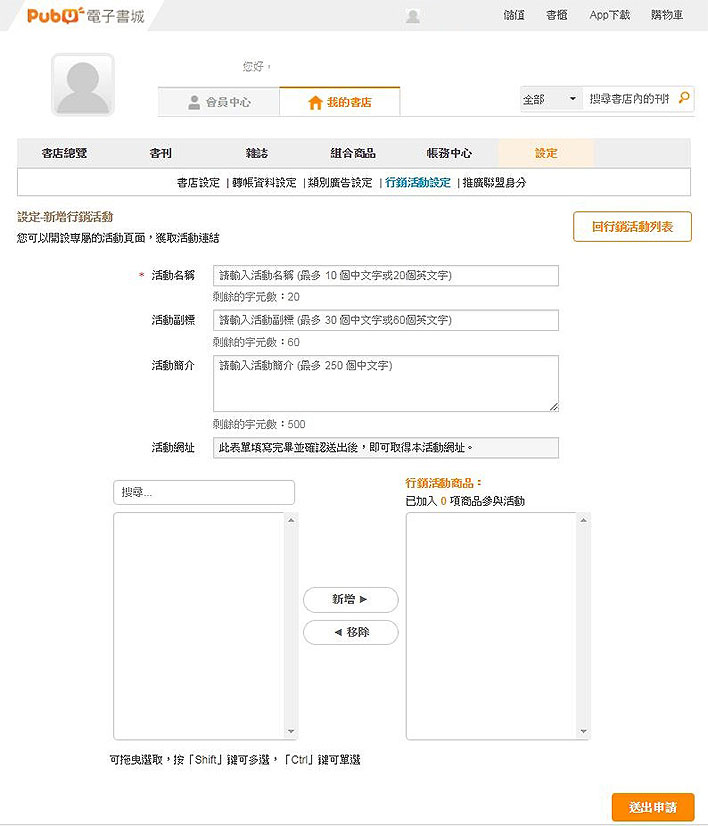The image size is (708, 826).
Task: Click the user avatar icon in header
Action: coord(413,16)
